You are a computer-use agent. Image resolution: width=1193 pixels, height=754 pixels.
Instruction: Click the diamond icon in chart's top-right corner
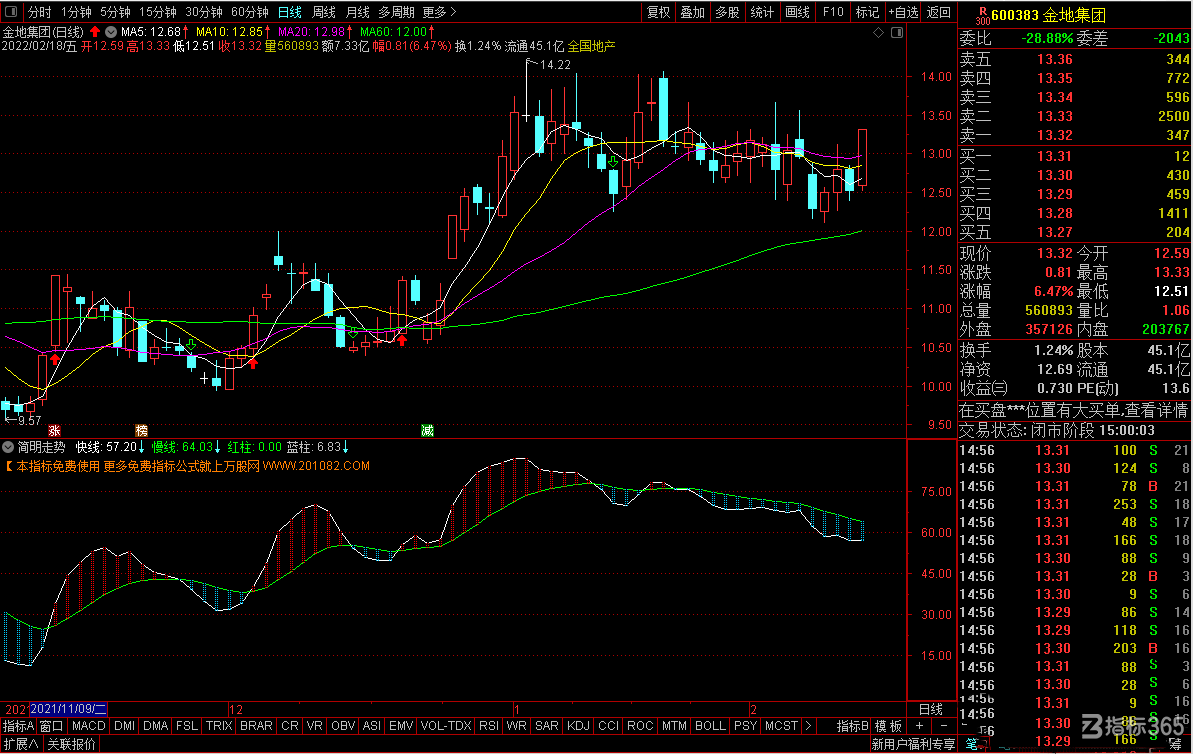tap(878, 32)
